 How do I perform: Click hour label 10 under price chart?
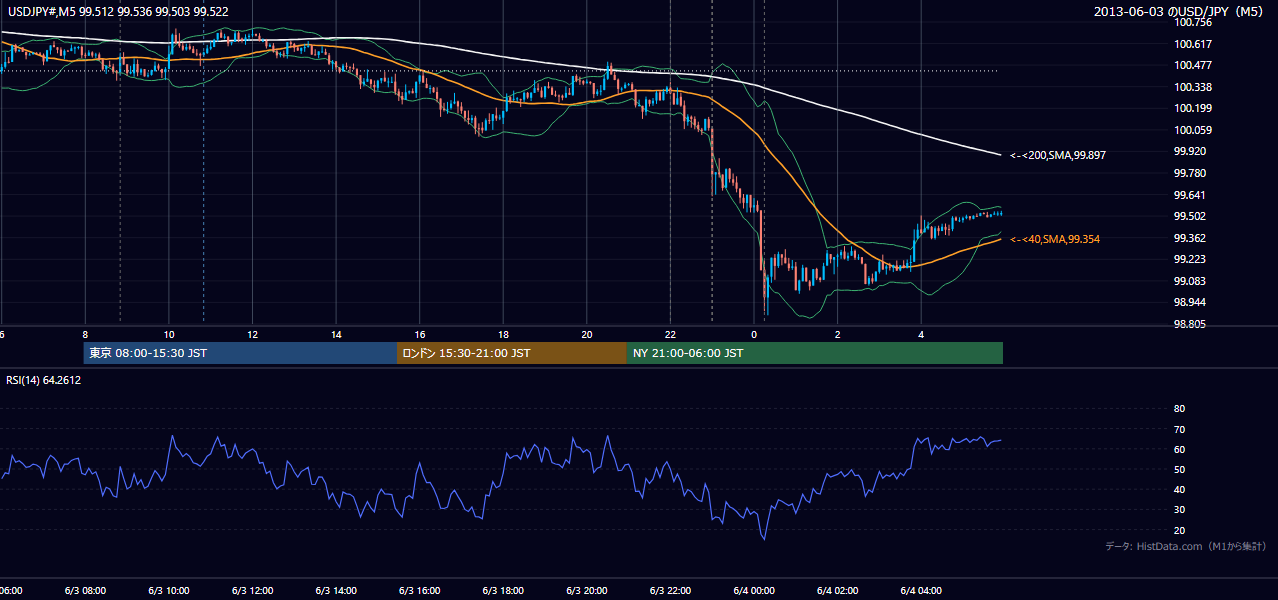pos(169,335)
